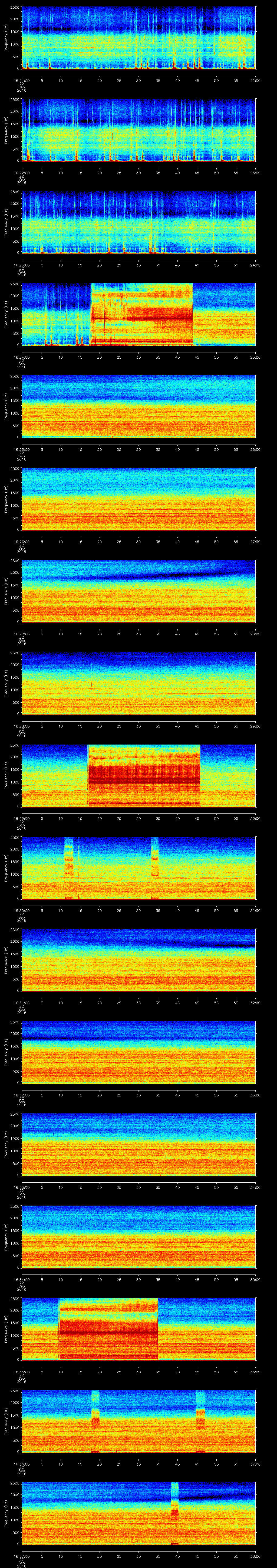Viewport: 277px width, 1568px height.
Task: Click first short burst in 16:30 spectrogram
Action: (69, 867)
